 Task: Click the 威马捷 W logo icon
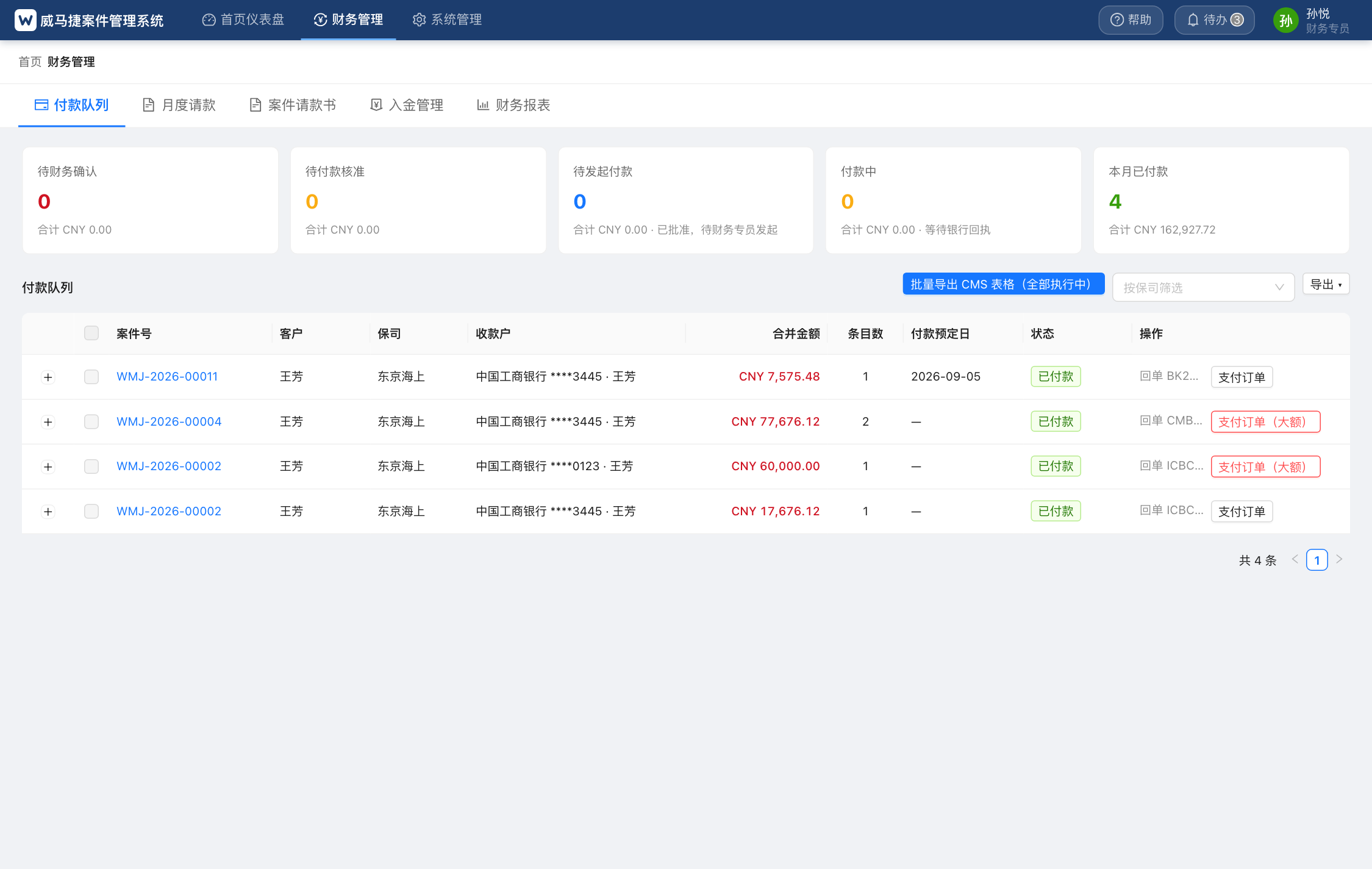coord(26,20)
